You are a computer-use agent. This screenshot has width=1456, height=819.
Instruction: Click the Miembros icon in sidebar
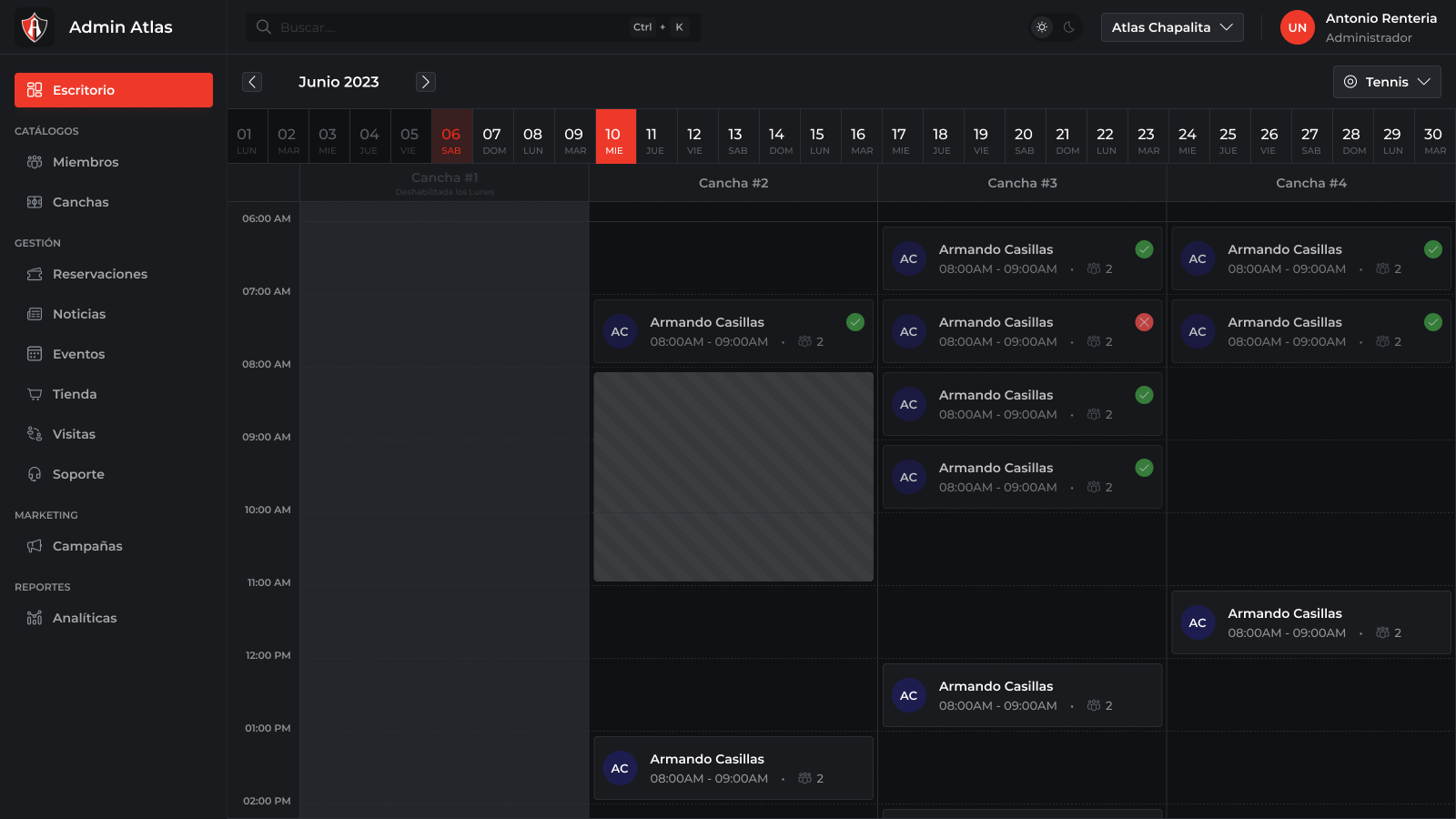[x=35, y=162]
